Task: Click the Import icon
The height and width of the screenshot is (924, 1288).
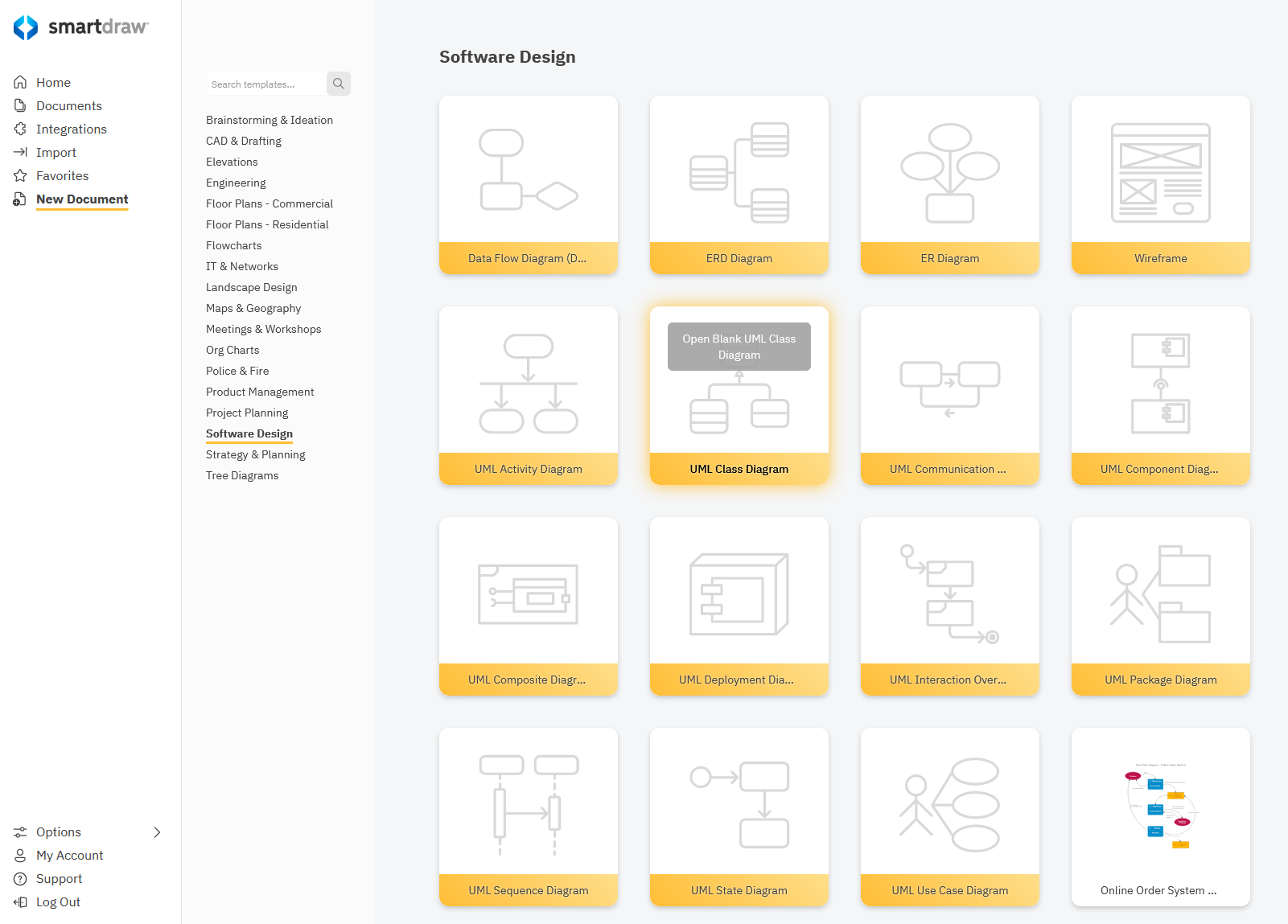Action: (20, 152)
